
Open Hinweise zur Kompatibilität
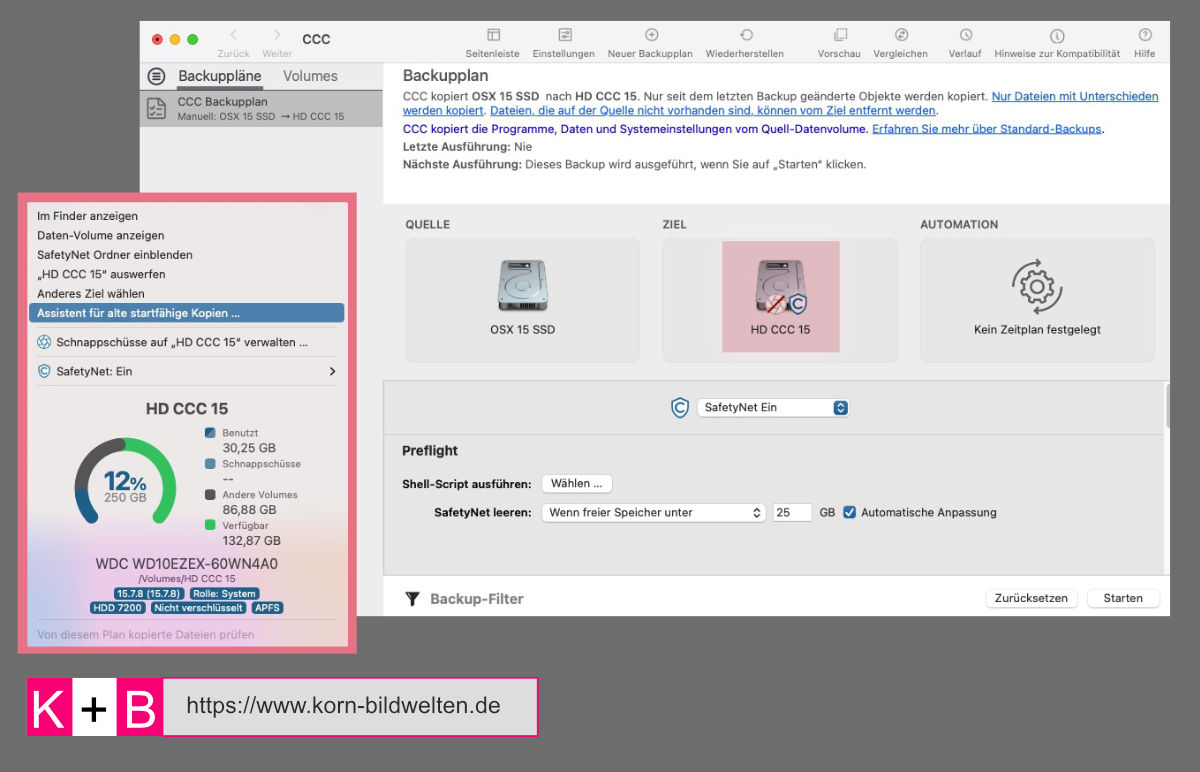click(1057, 35)
